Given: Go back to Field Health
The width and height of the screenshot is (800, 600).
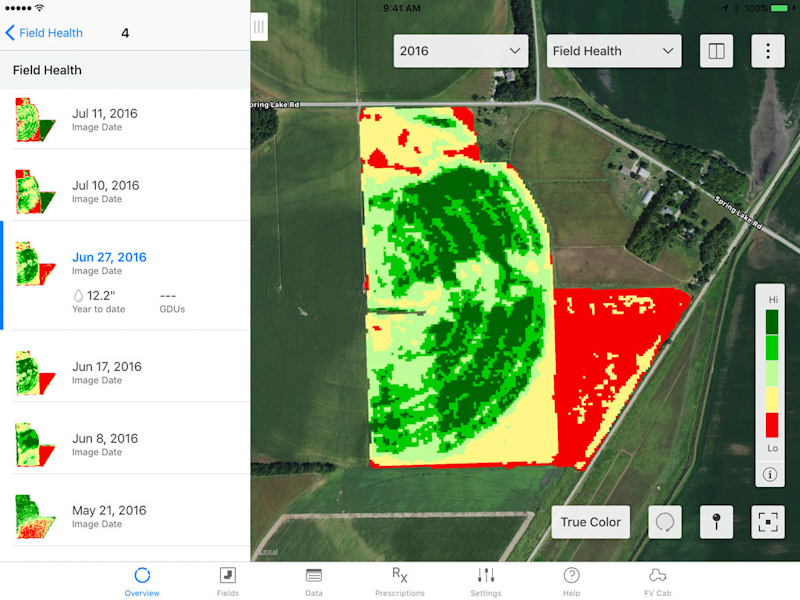Looking at the screenshot, I should [x=44, y=33].
